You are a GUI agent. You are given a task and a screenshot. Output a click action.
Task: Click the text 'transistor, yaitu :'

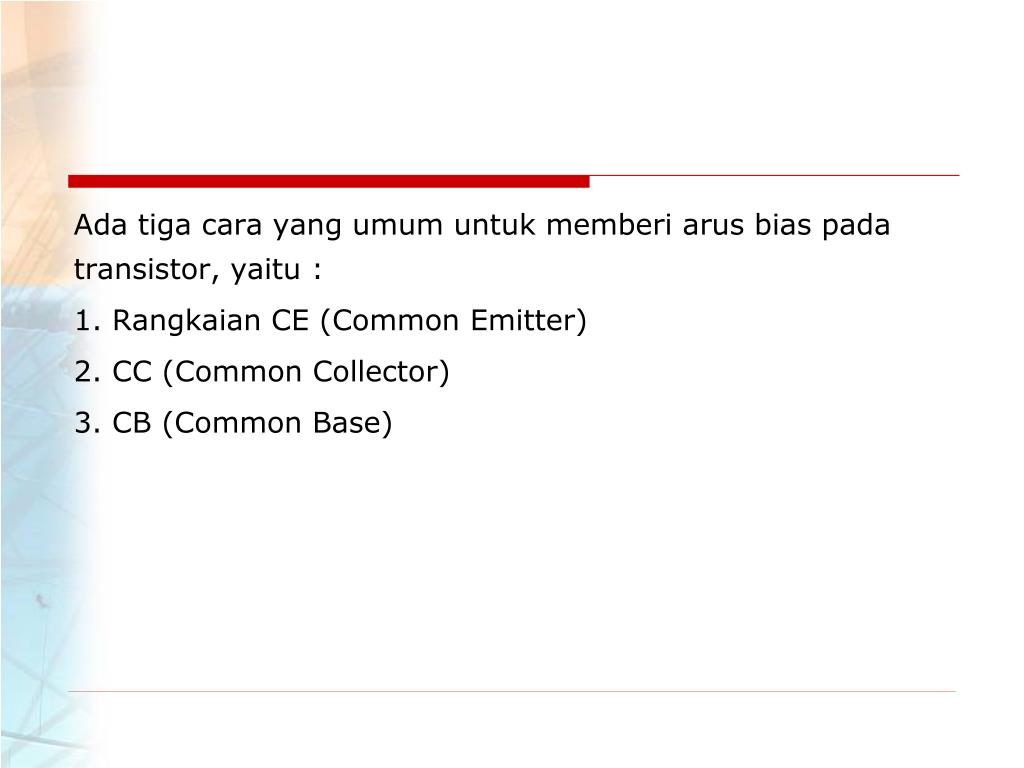198,269
